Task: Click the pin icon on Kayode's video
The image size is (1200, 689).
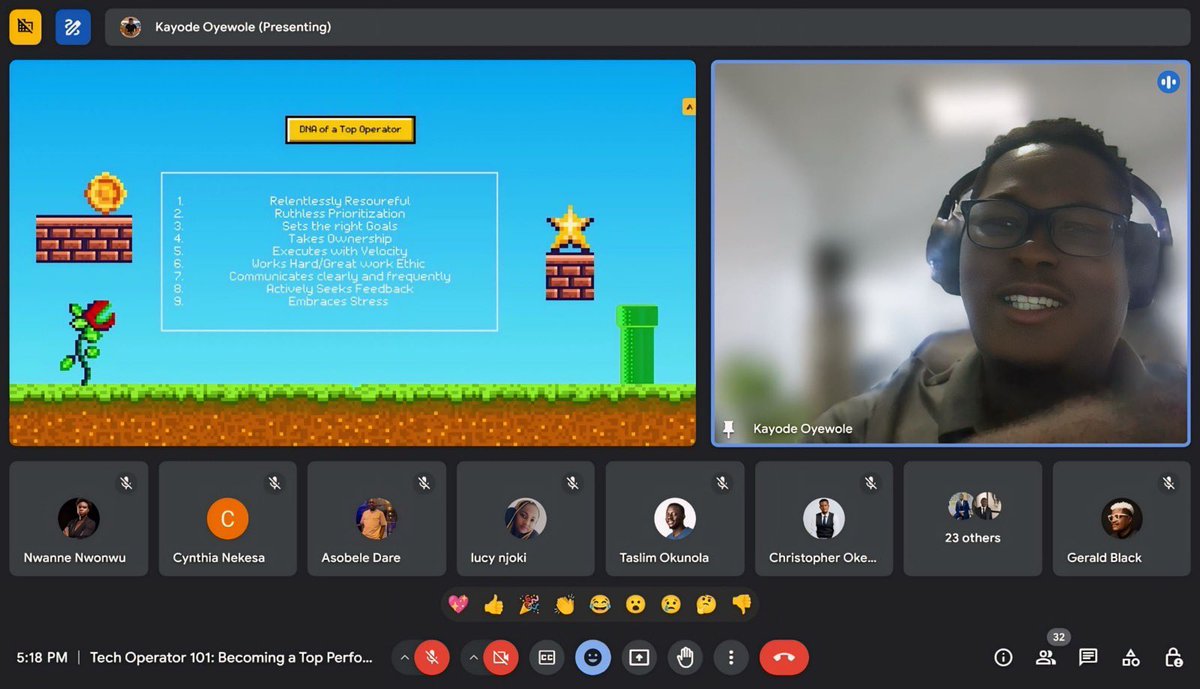Action: coord(729,429)
